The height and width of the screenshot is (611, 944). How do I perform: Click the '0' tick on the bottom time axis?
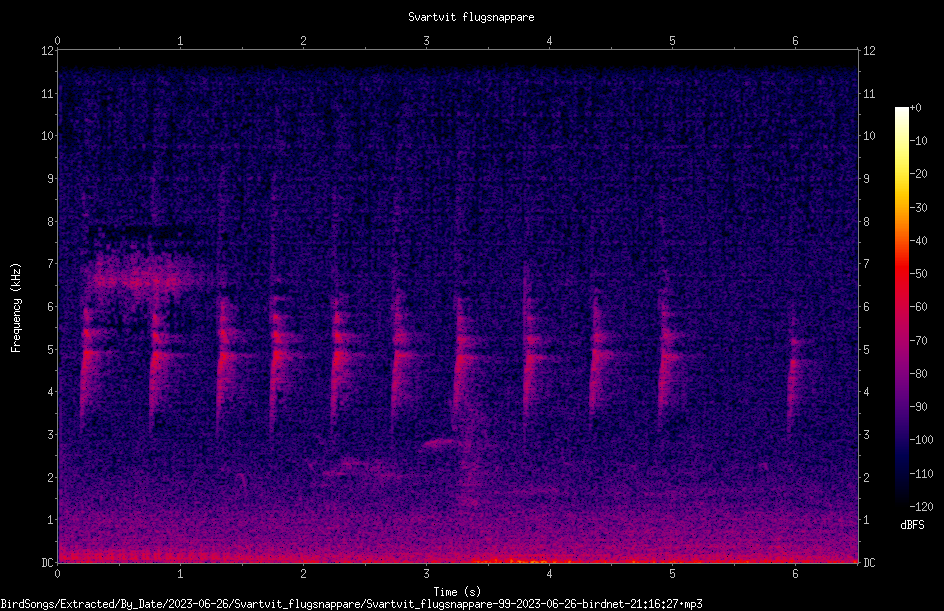[57, 574]
